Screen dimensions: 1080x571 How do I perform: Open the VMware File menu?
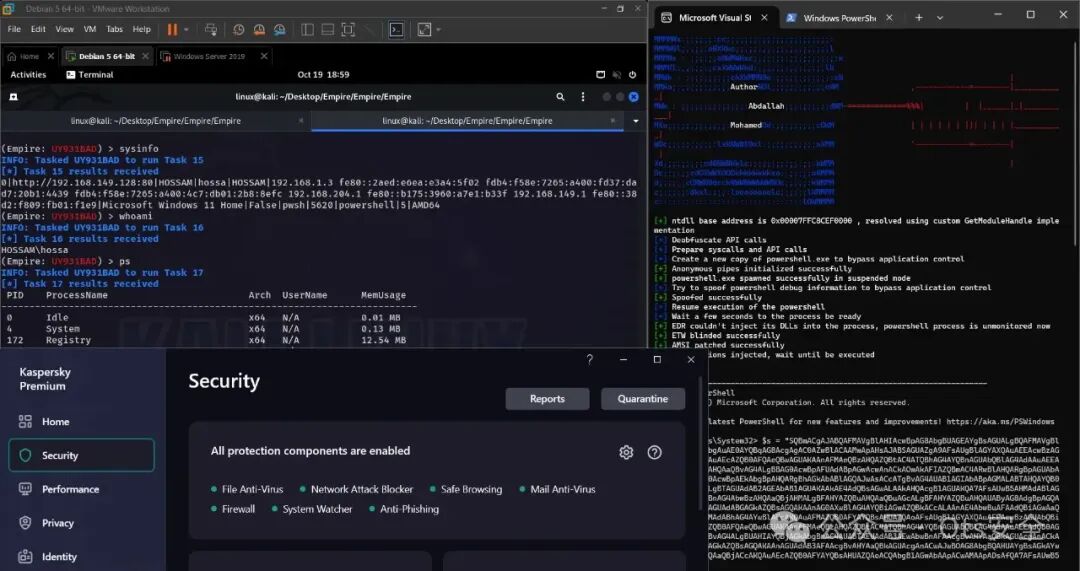click(x=14, y=30)
